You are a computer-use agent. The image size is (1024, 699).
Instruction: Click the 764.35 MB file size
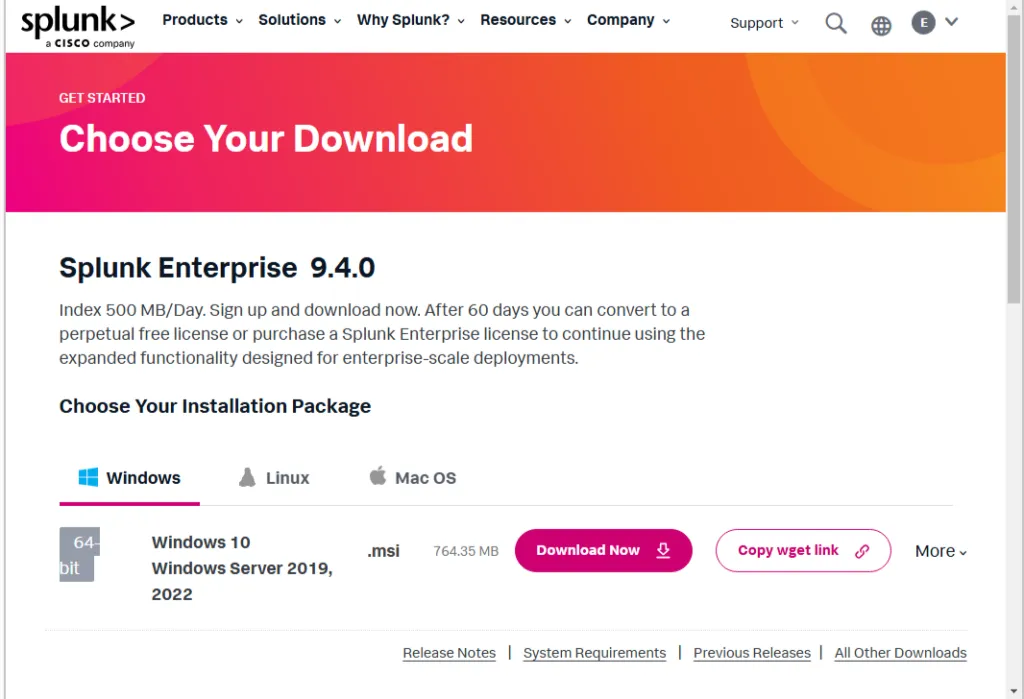pos(466,551)
